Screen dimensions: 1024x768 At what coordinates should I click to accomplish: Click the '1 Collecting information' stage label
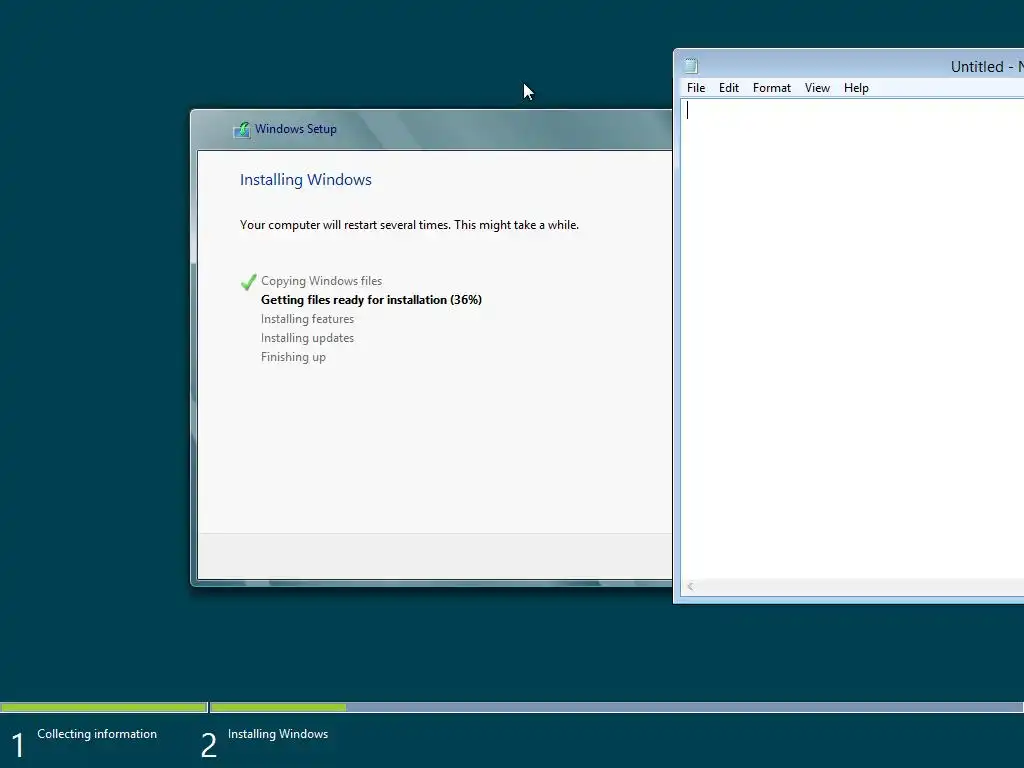[x=84, y=741]
